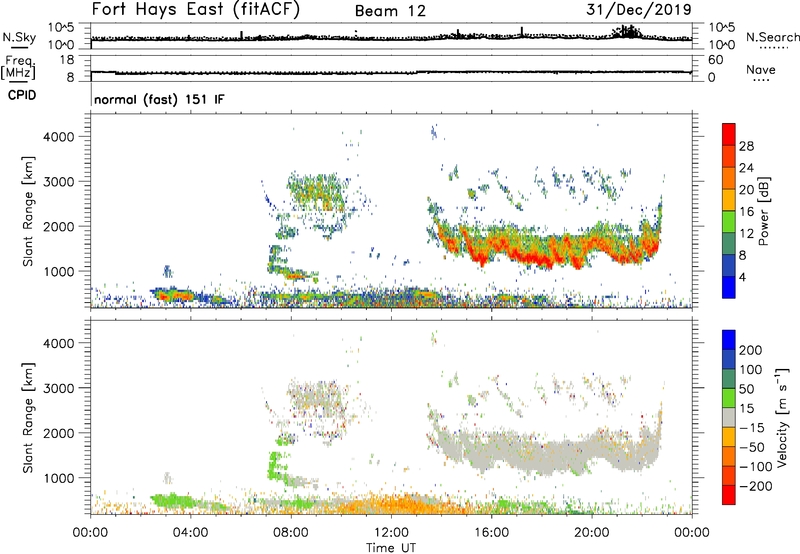This screenshot has height=554, width=800.
Task: Click the '20:00' time tick label
Action: (x=592, y=533)
